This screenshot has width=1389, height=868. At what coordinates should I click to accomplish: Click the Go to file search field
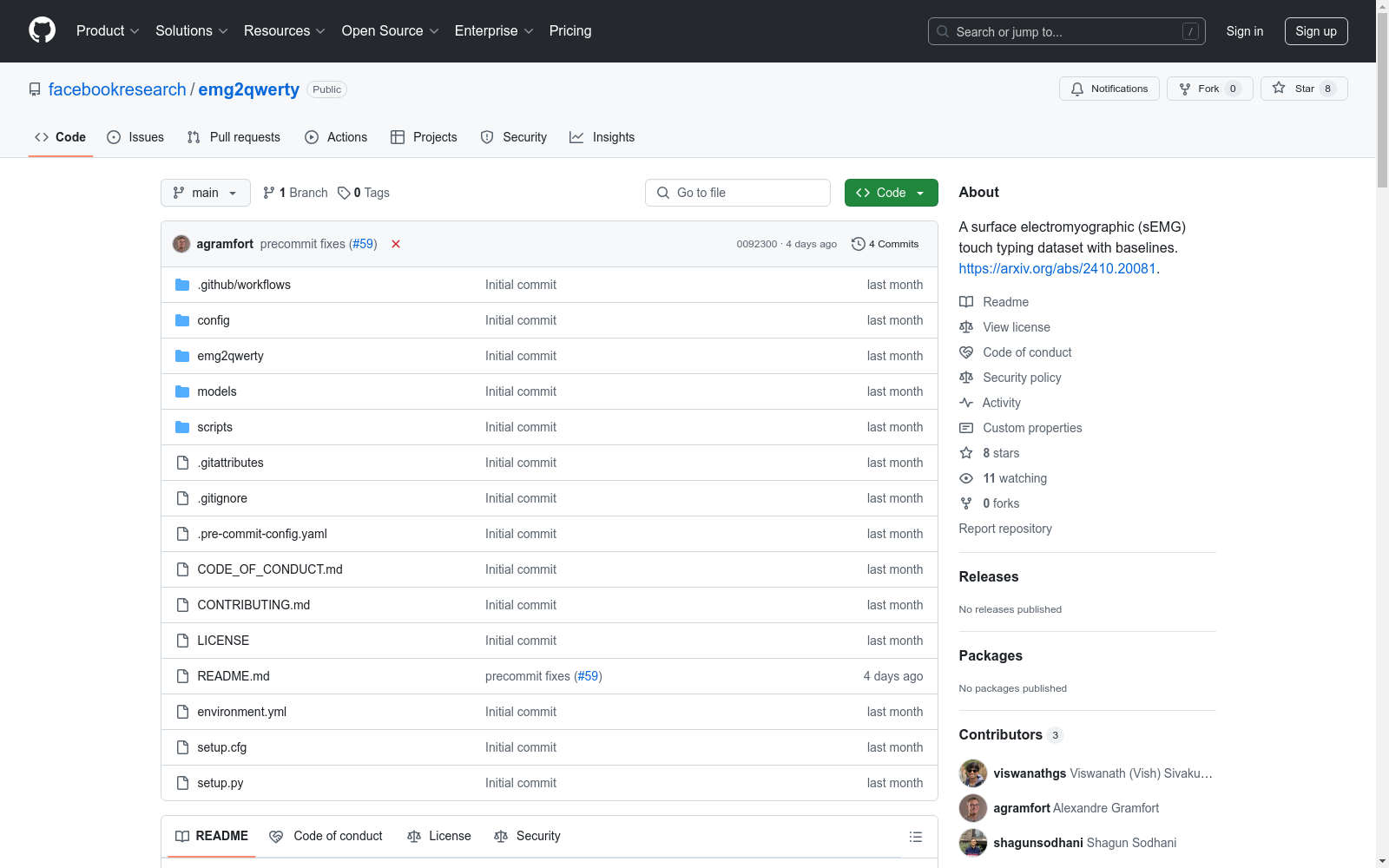pyautogui.click(x=738, y=193)
